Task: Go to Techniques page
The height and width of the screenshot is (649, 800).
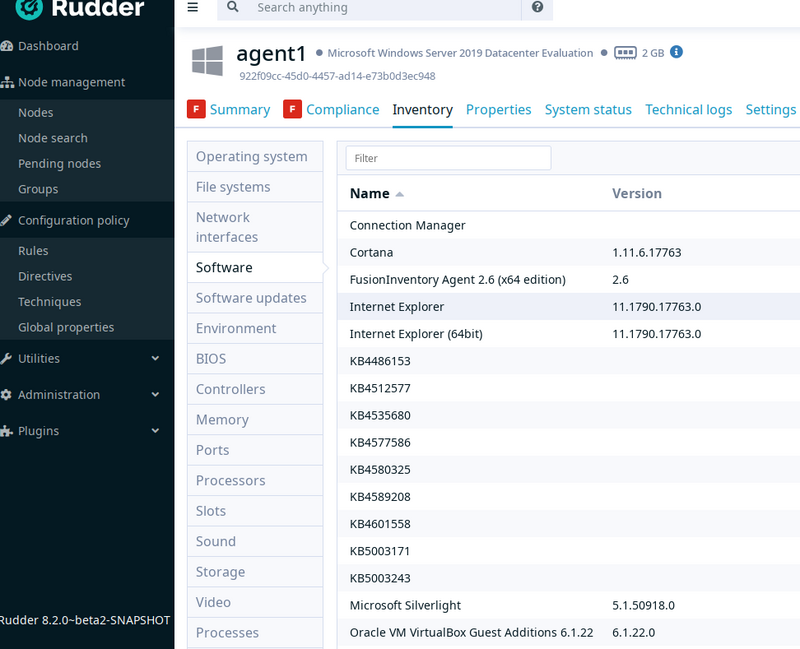Action: [49, 302]
